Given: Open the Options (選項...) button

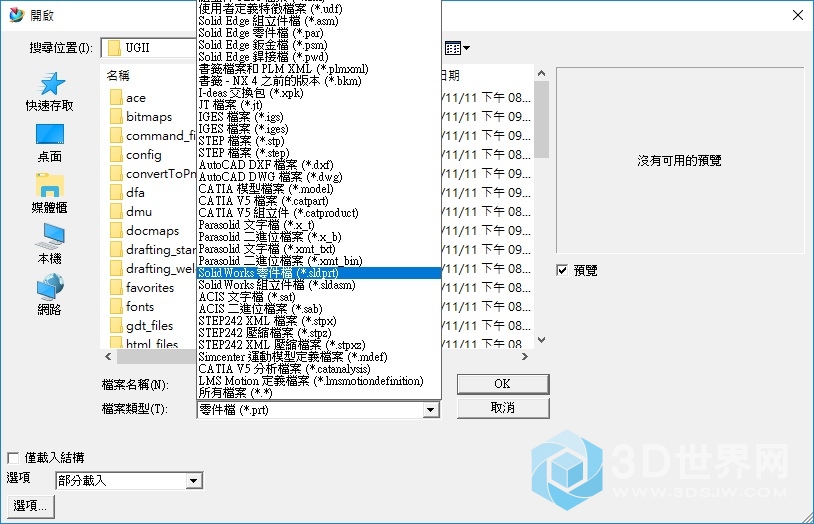Looking at the screenshot, I should coord(30,506).
